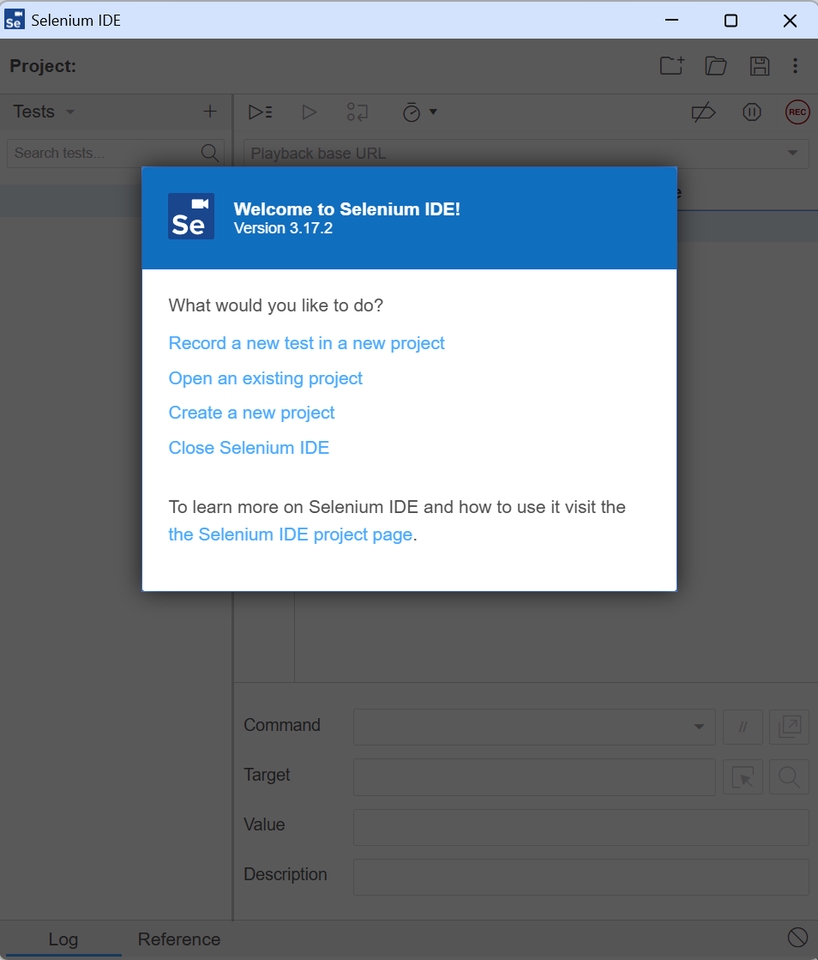Click Open an existing project link
The image size is (818, 960).
[x=265, y=378]
